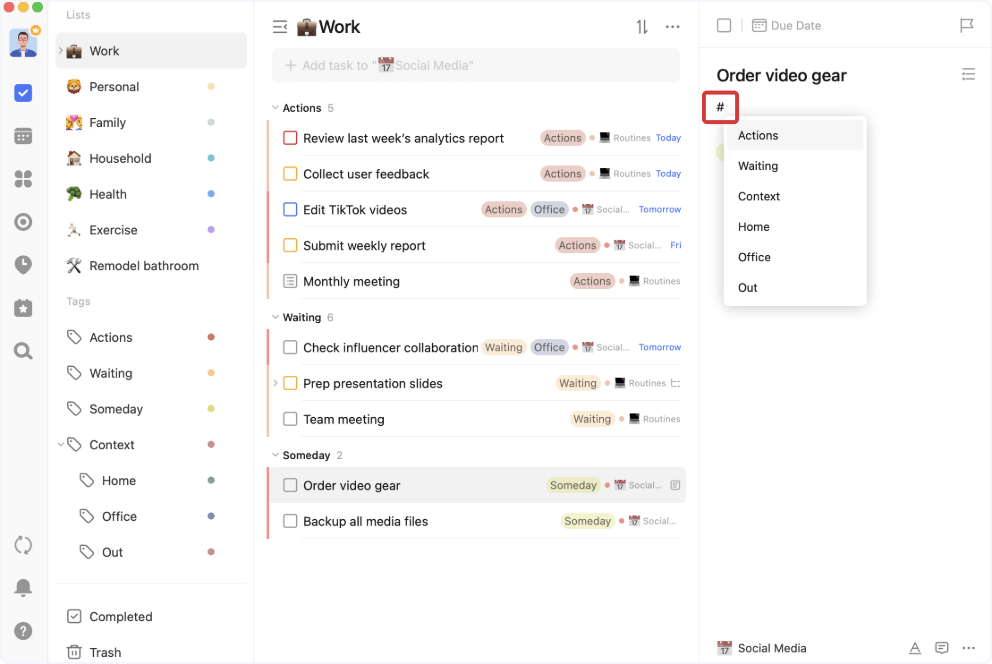
Task: Click the sync icon in the sidebar
Action: point(23,545)
